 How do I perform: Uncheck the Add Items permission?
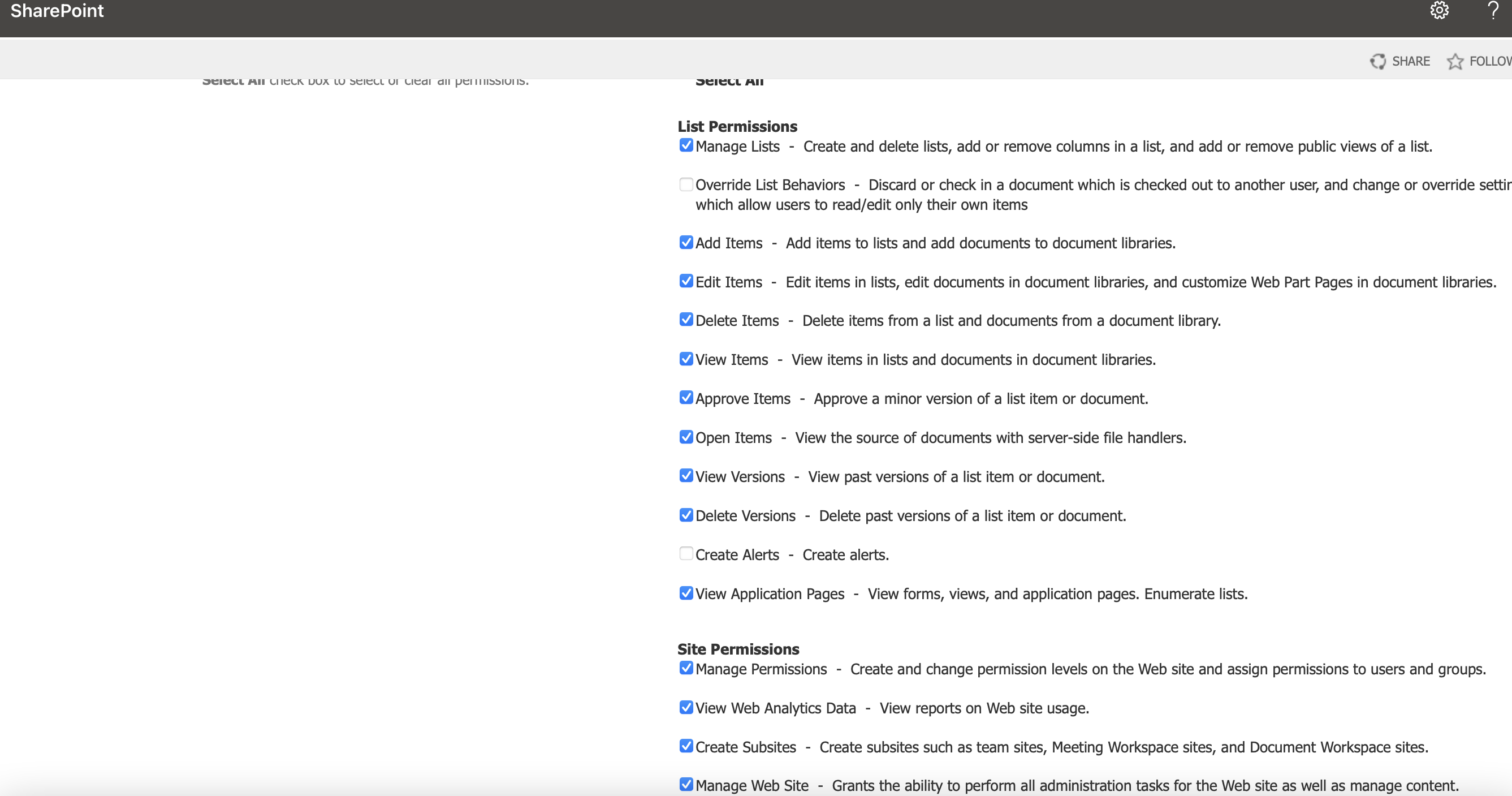pos(686,242)
